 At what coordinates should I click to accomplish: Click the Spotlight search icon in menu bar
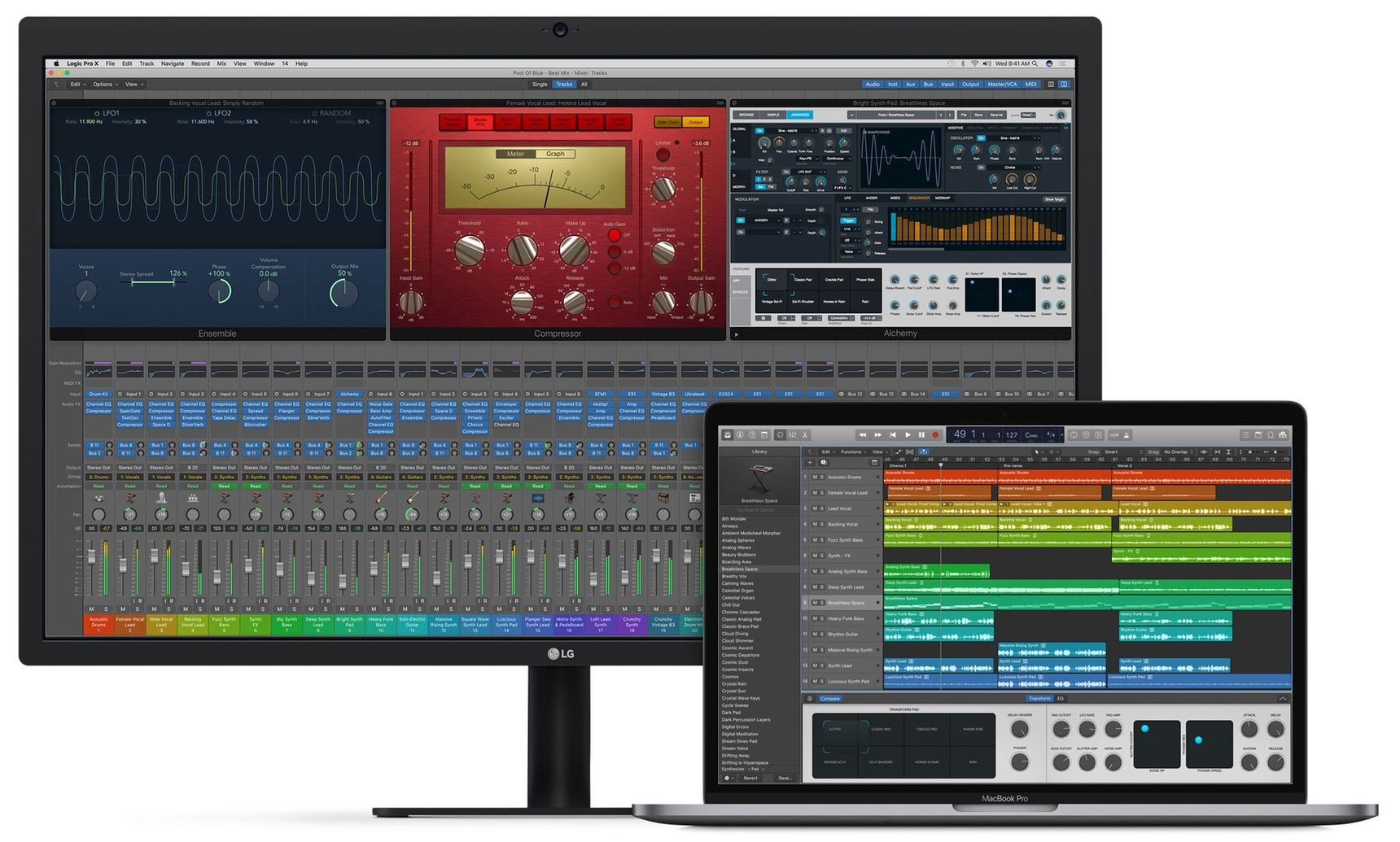(1035, 63)
